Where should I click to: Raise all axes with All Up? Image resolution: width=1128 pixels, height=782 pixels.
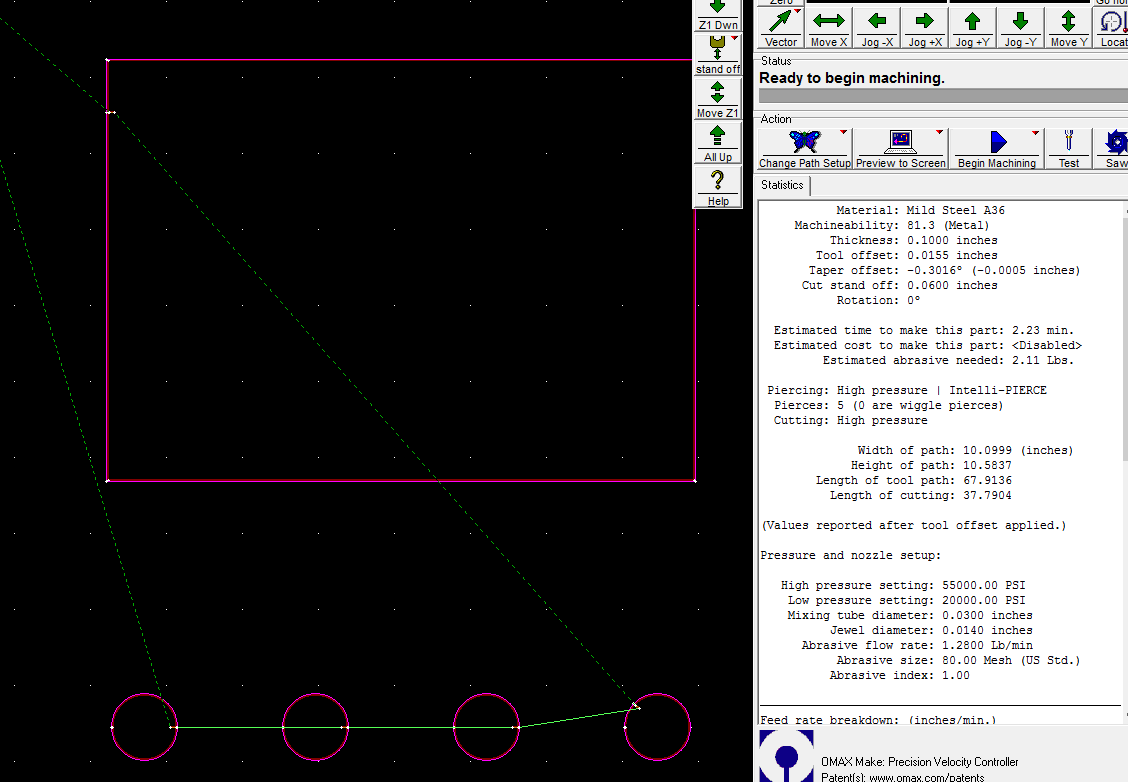click(x=717, y=143)
